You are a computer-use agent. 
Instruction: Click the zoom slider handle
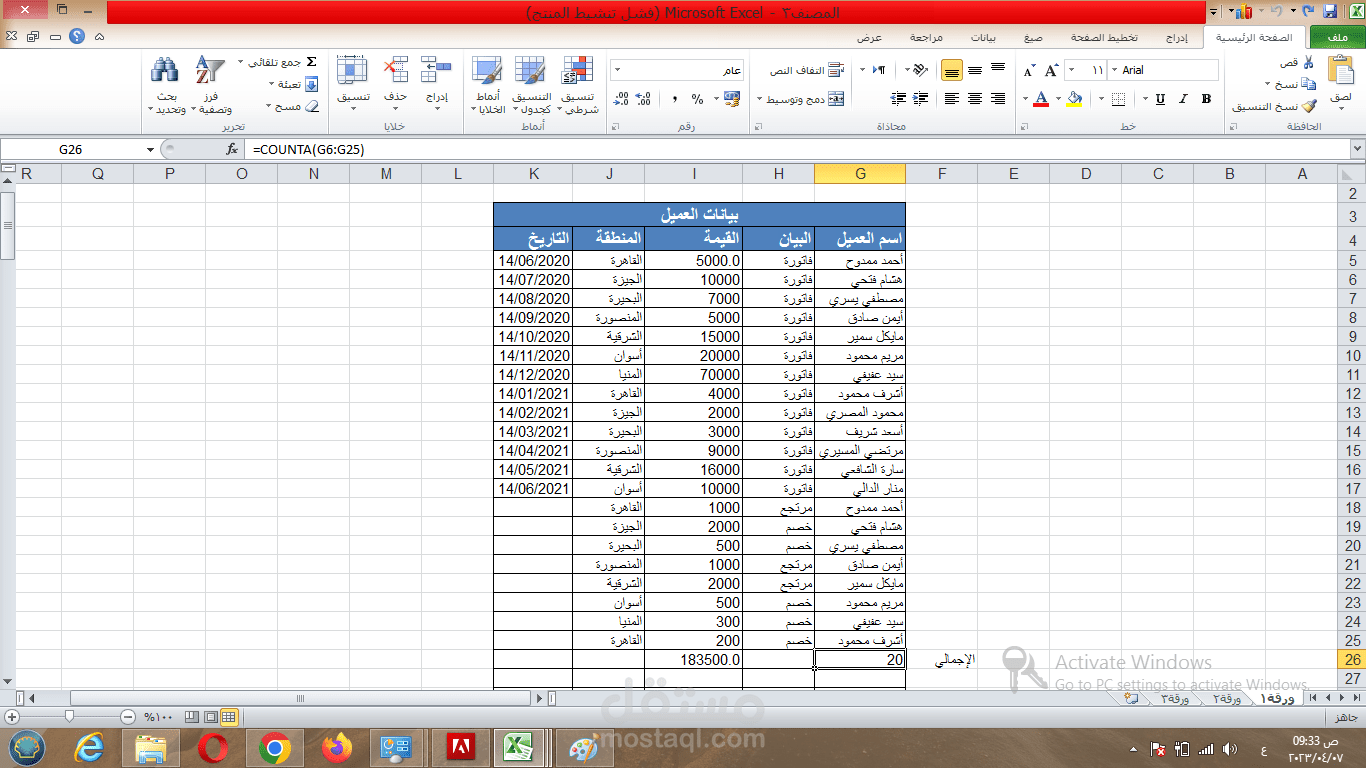[69, 717]
